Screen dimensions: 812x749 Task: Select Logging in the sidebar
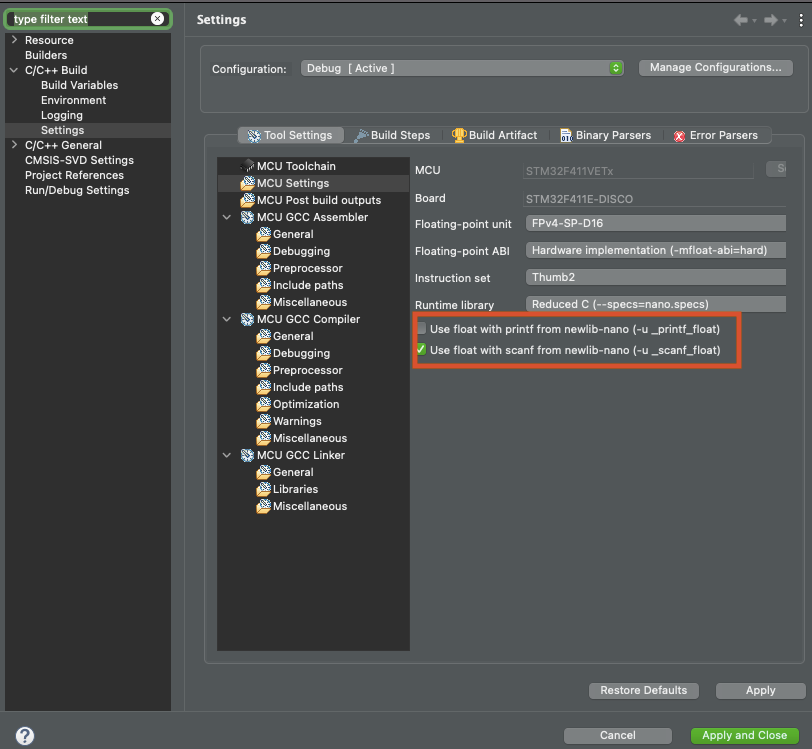pos(62,115)
